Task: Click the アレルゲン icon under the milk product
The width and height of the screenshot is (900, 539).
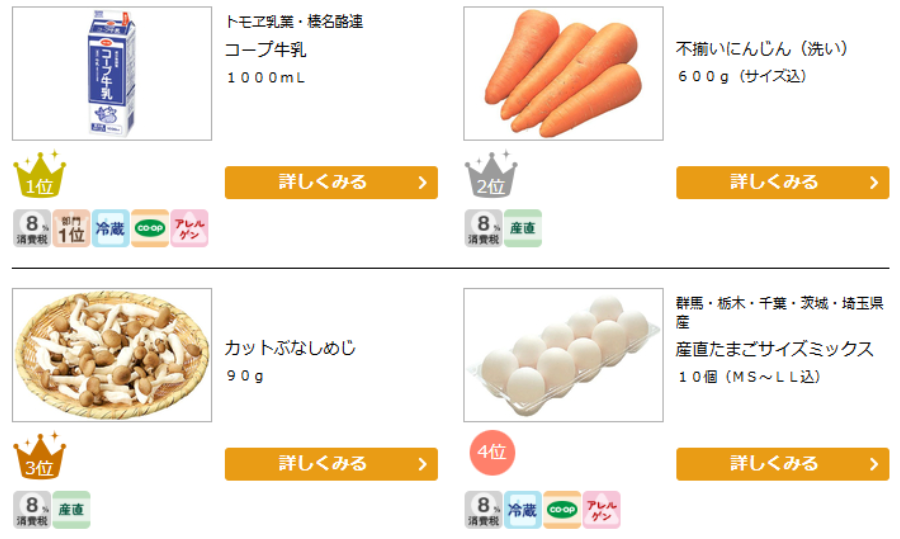Action: pos(189,228)
